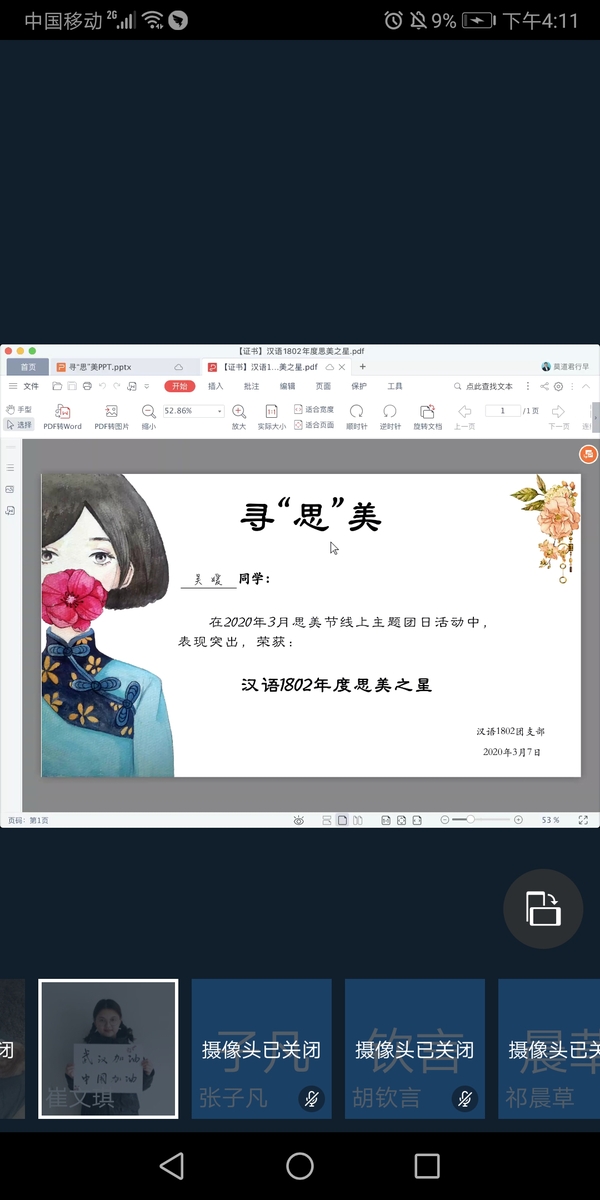Tap 崔文琪's video thumbnail
This screenshot has width=600, height=1200.
pyautogui.click(x=108, y=1048)
